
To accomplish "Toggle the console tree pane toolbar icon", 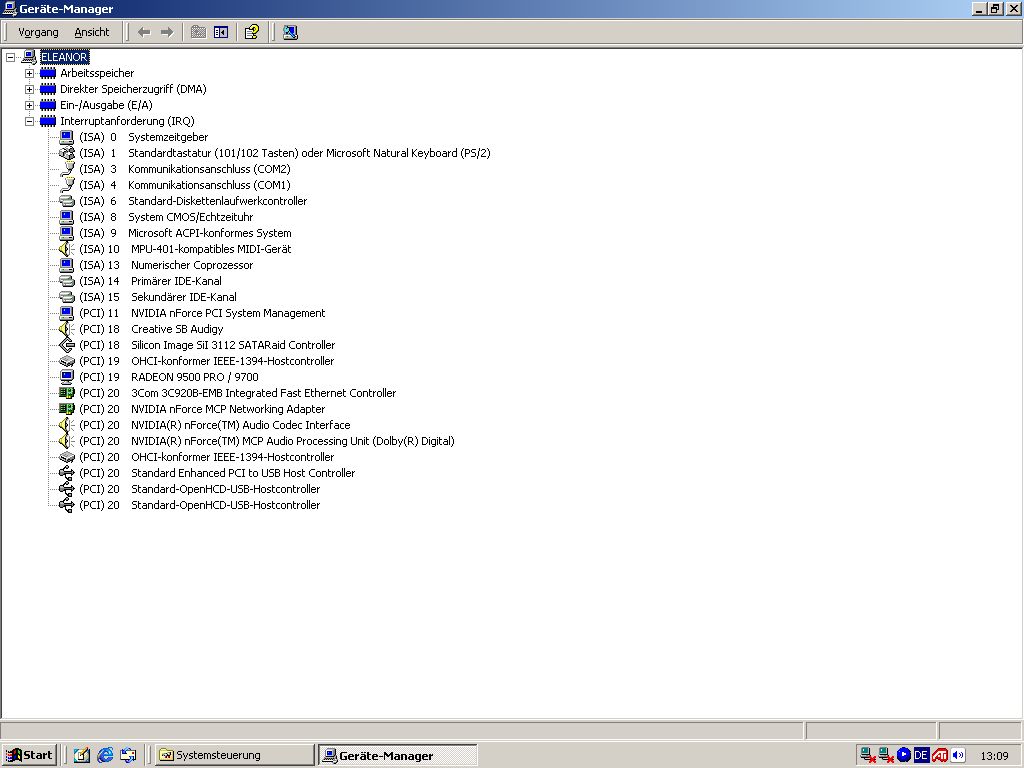I will click(221, 32).
